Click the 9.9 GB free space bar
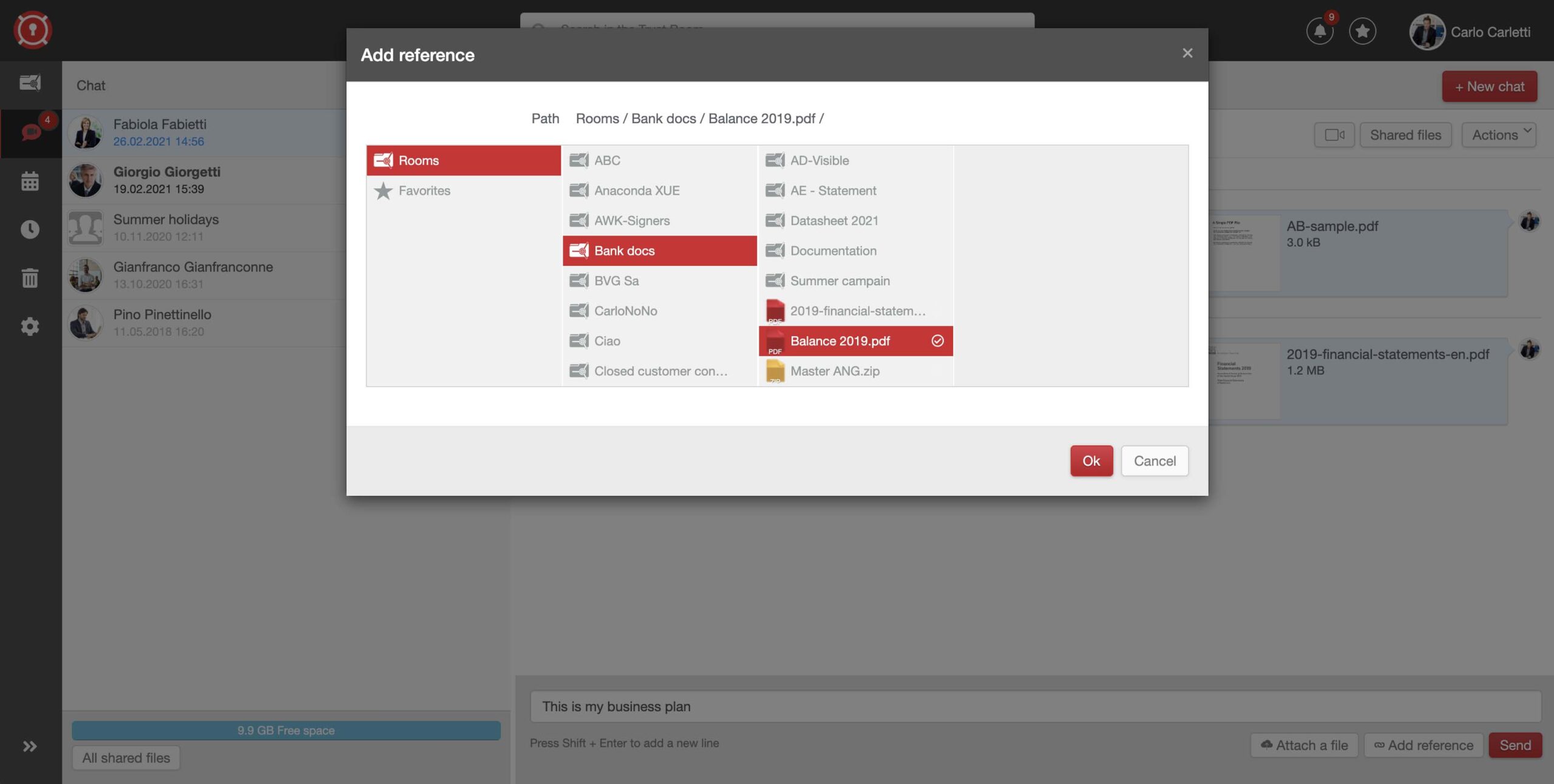 tap(286, 730)
